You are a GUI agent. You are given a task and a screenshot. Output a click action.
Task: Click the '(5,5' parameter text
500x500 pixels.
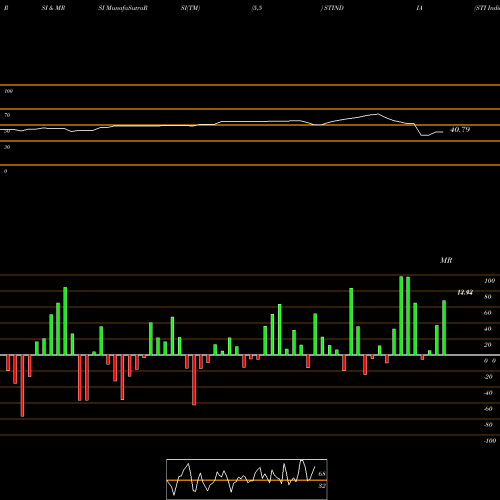click(257, 8)
